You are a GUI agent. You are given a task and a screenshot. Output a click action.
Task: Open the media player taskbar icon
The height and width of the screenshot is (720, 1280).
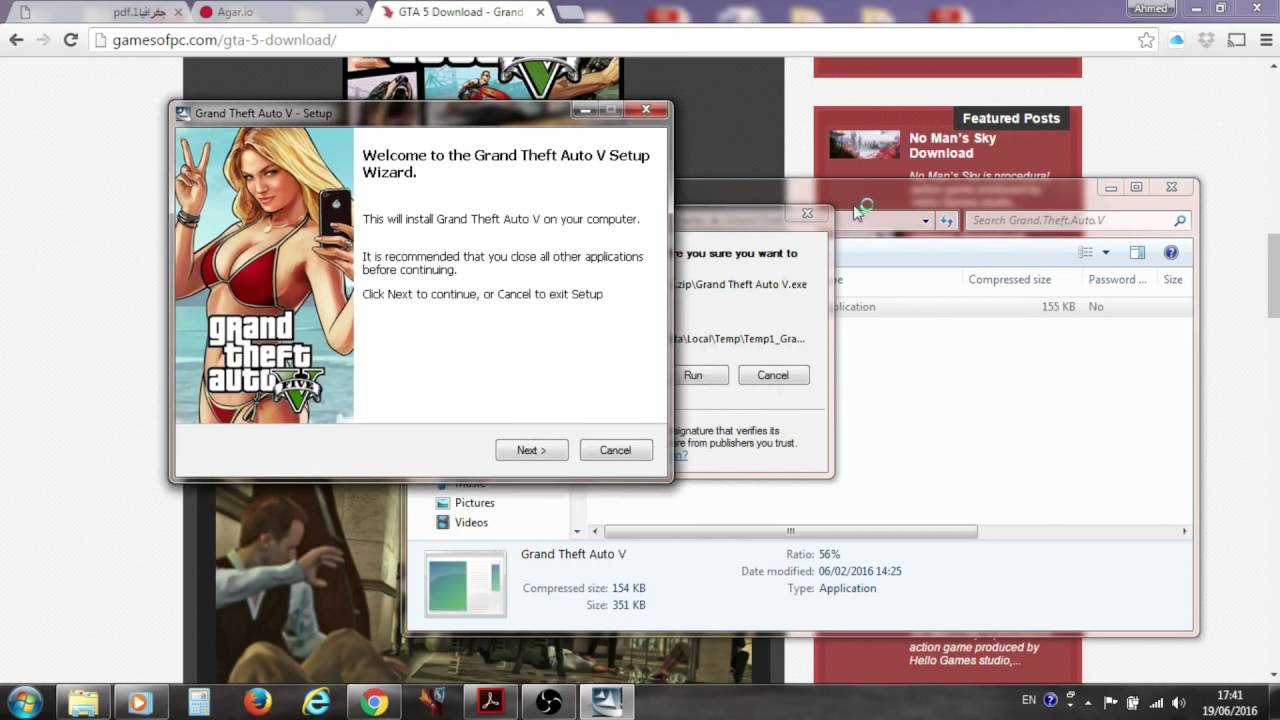tap(139, 702)
